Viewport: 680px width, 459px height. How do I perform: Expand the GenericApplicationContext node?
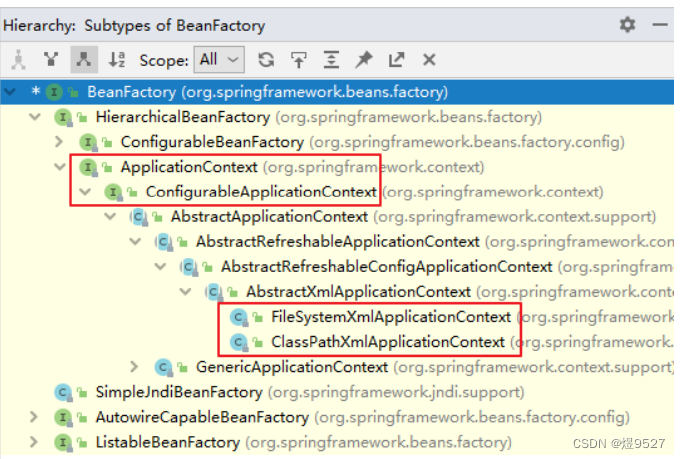click(134, 367)
